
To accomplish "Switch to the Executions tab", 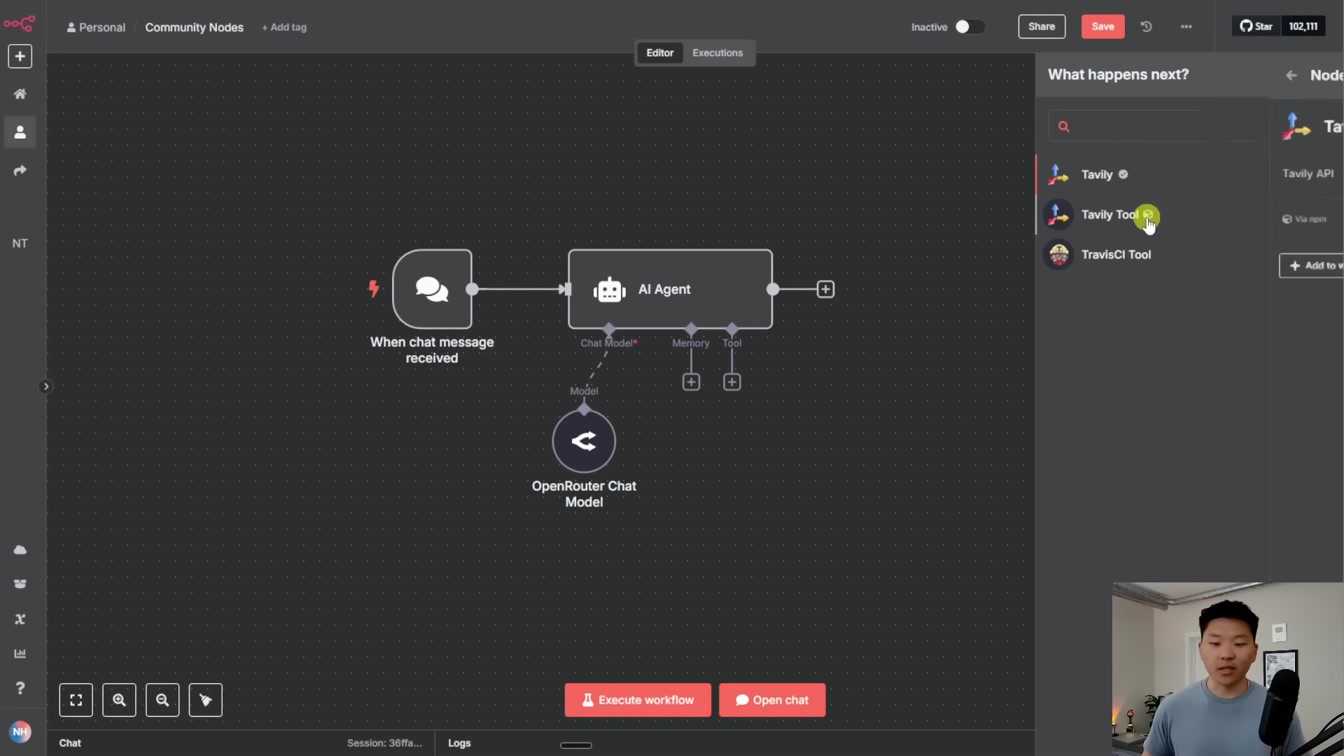I will click(x=717, y=53).
